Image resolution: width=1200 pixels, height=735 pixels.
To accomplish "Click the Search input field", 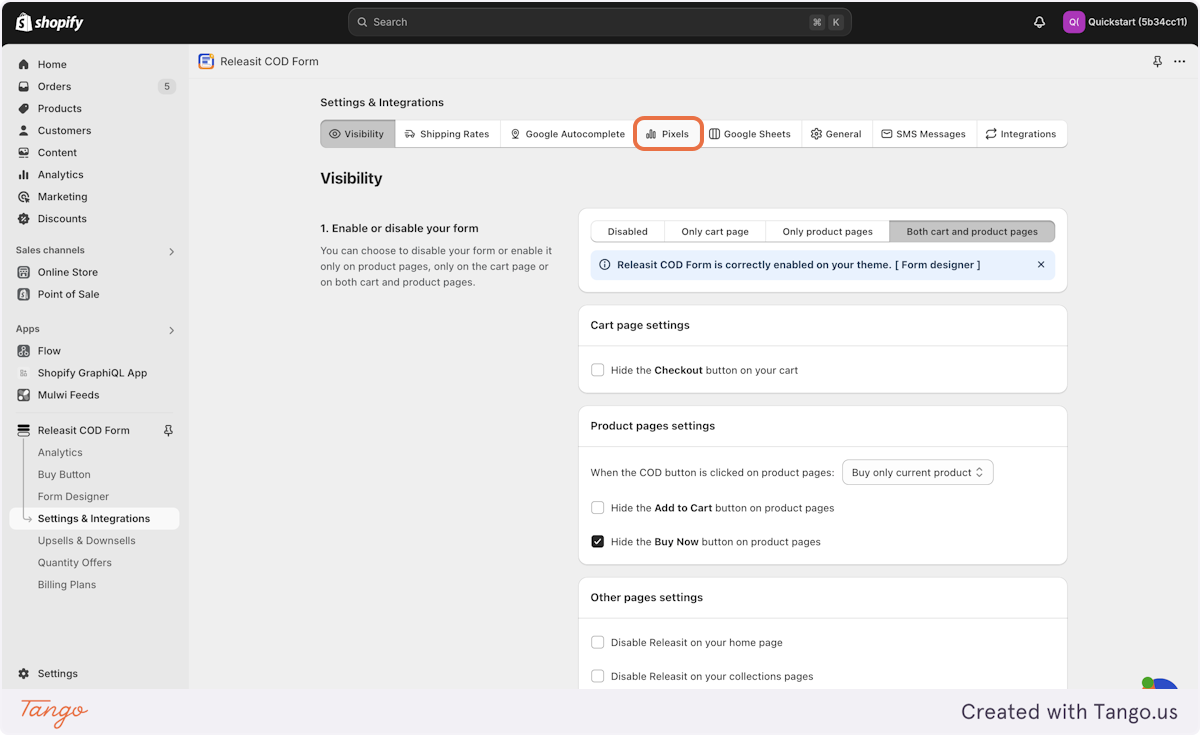I will (x=599, y=22).
